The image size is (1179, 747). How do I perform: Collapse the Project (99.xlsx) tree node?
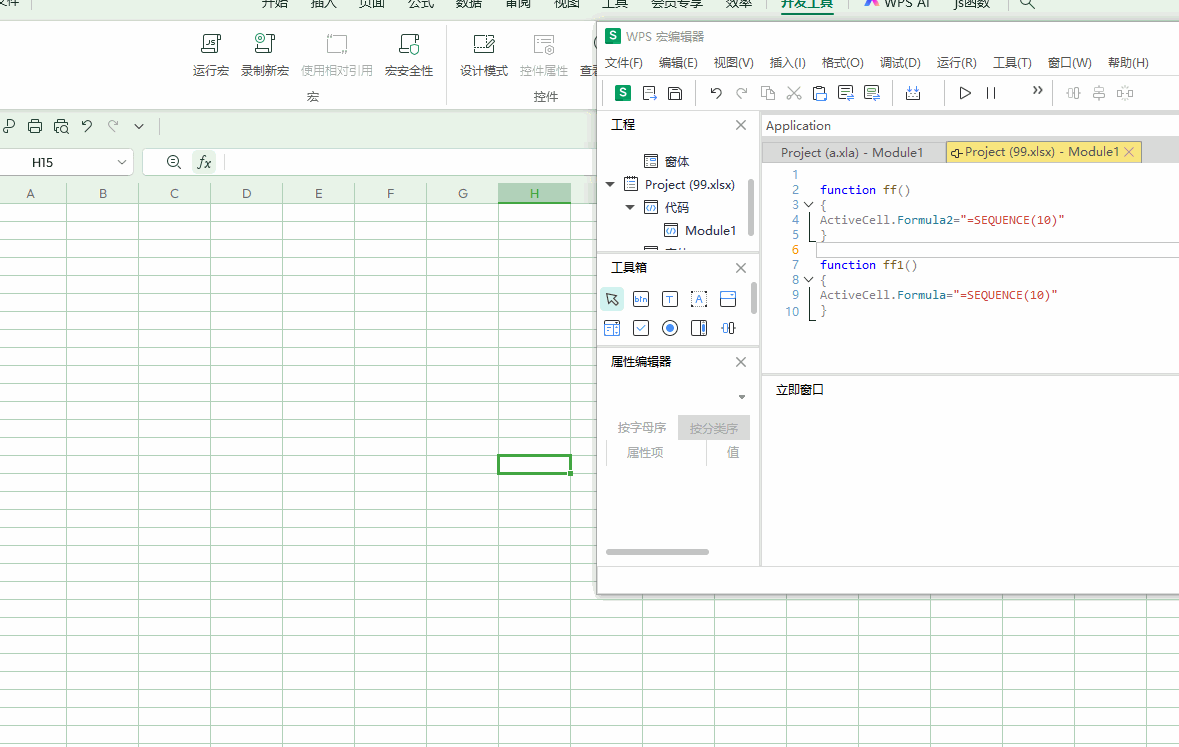click(610, 184)
